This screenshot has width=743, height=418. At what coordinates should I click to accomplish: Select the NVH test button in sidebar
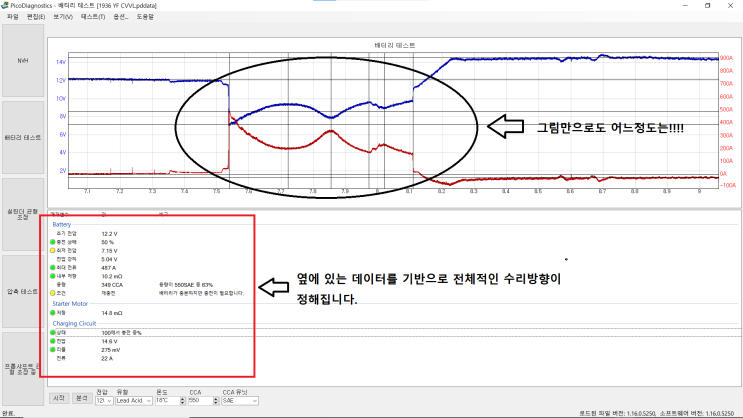pos(23,61)
